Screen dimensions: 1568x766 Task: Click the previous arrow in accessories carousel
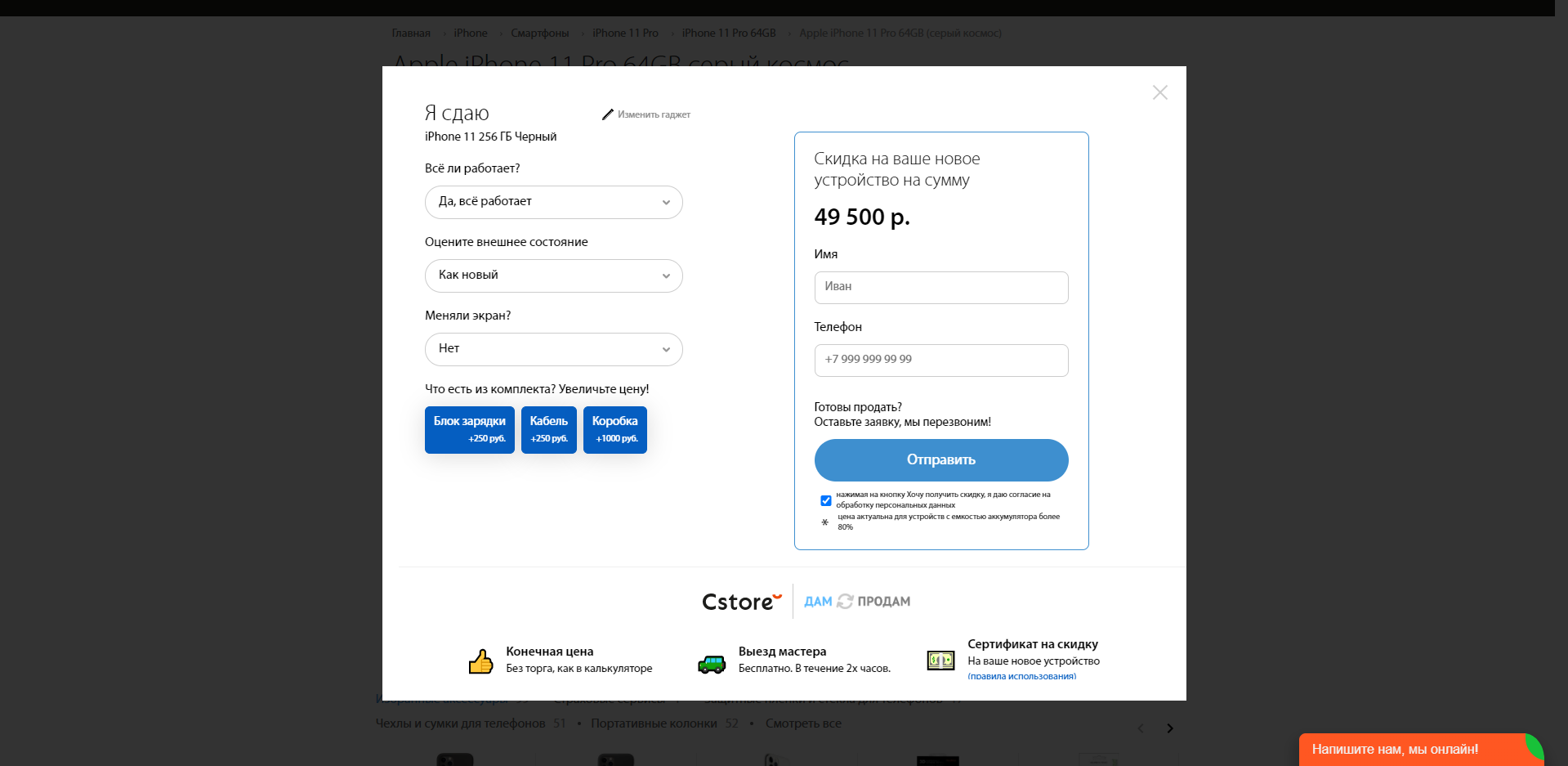coord(1141,728)
